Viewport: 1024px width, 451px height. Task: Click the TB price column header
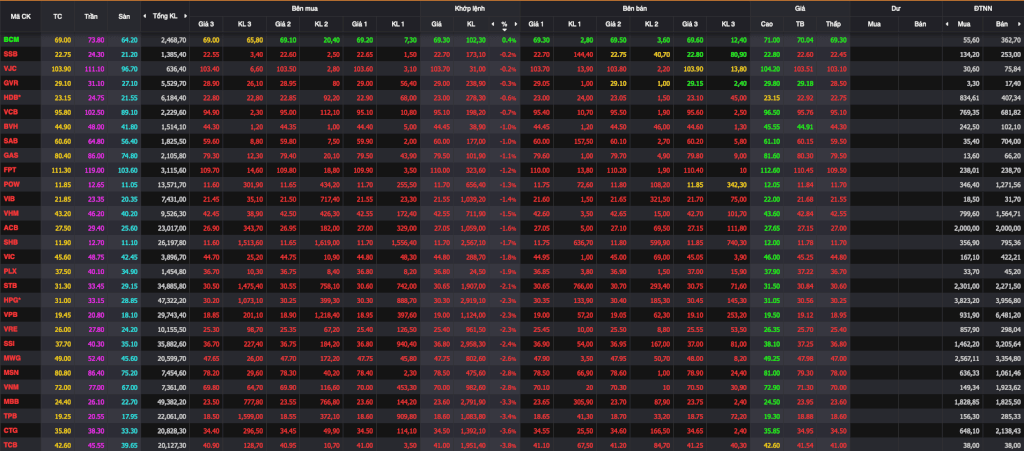coord(800,24)
